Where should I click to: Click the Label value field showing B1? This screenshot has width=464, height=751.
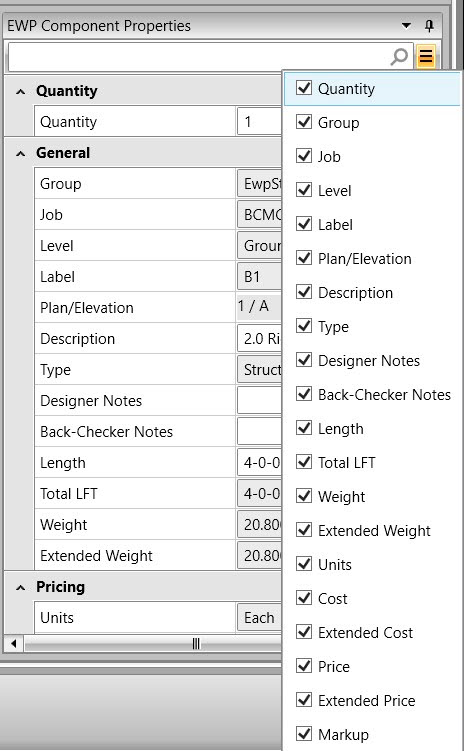[x=259, y=277]
